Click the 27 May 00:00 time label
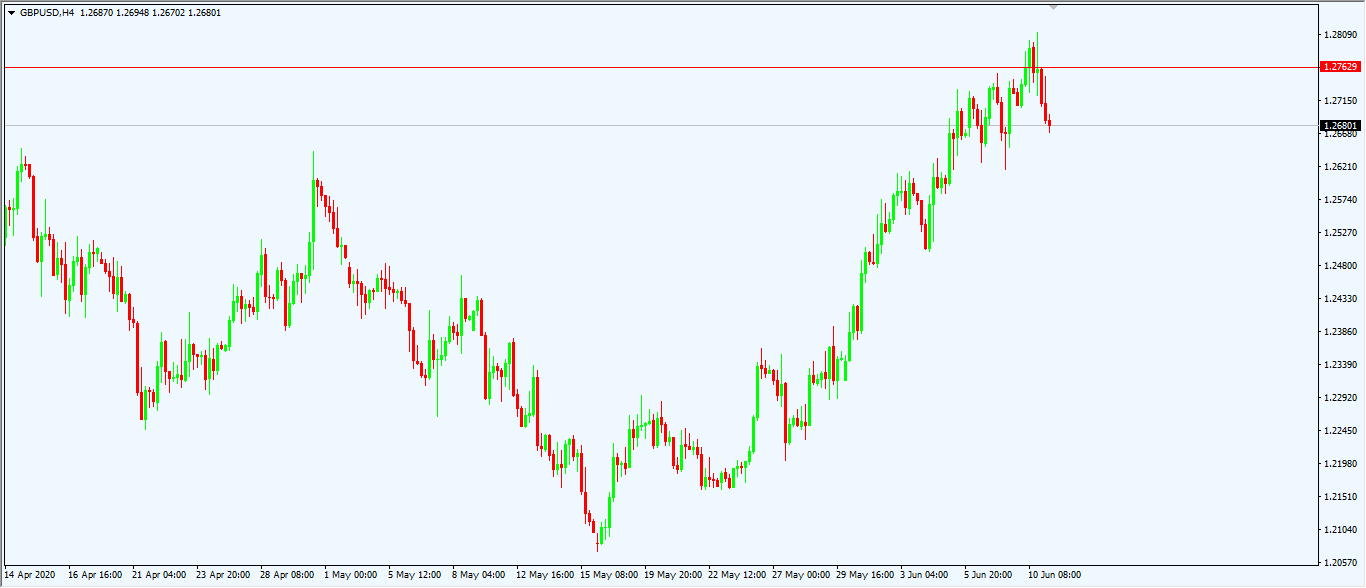 click(801, 575)
